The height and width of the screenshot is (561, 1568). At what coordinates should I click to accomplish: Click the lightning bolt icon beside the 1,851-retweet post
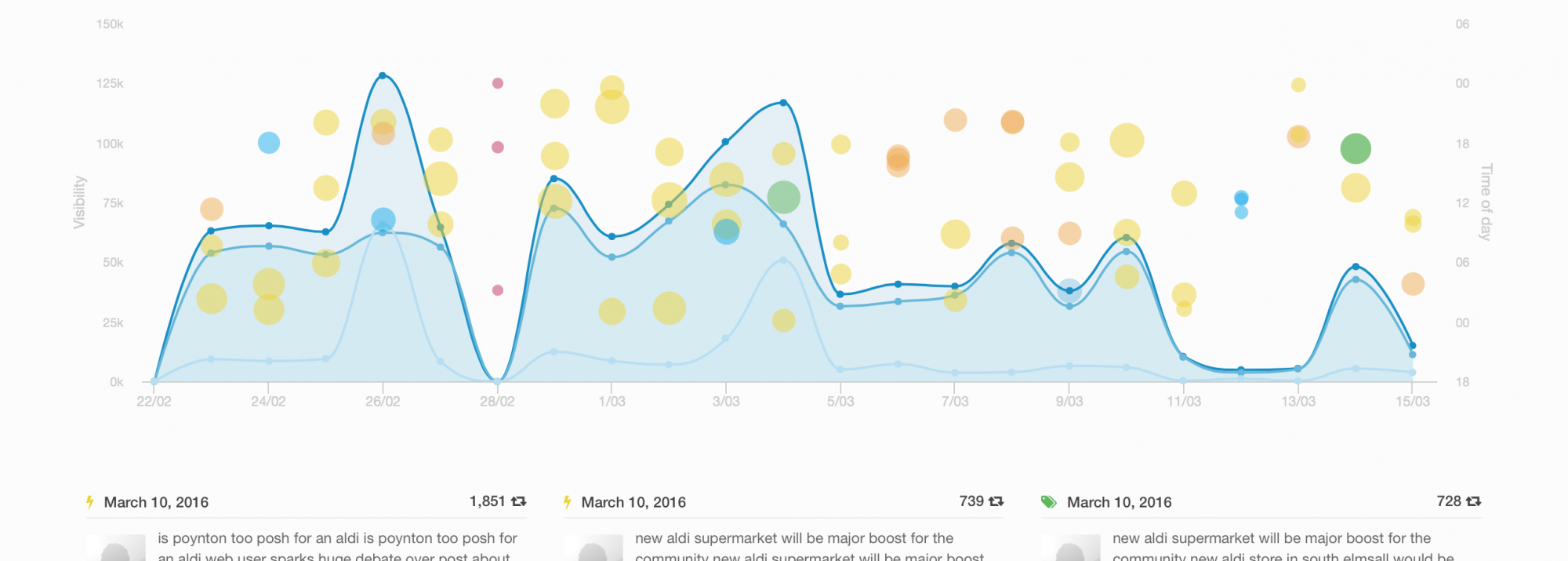(90, 502)
